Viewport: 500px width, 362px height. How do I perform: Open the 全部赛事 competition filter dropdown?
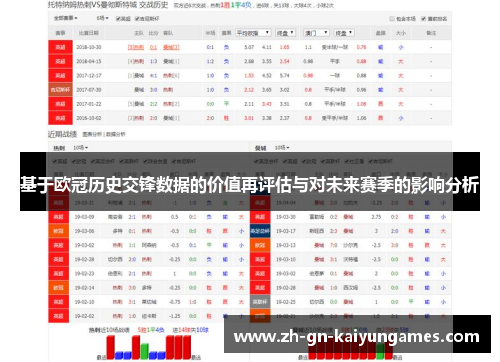(x=66, y=18)
